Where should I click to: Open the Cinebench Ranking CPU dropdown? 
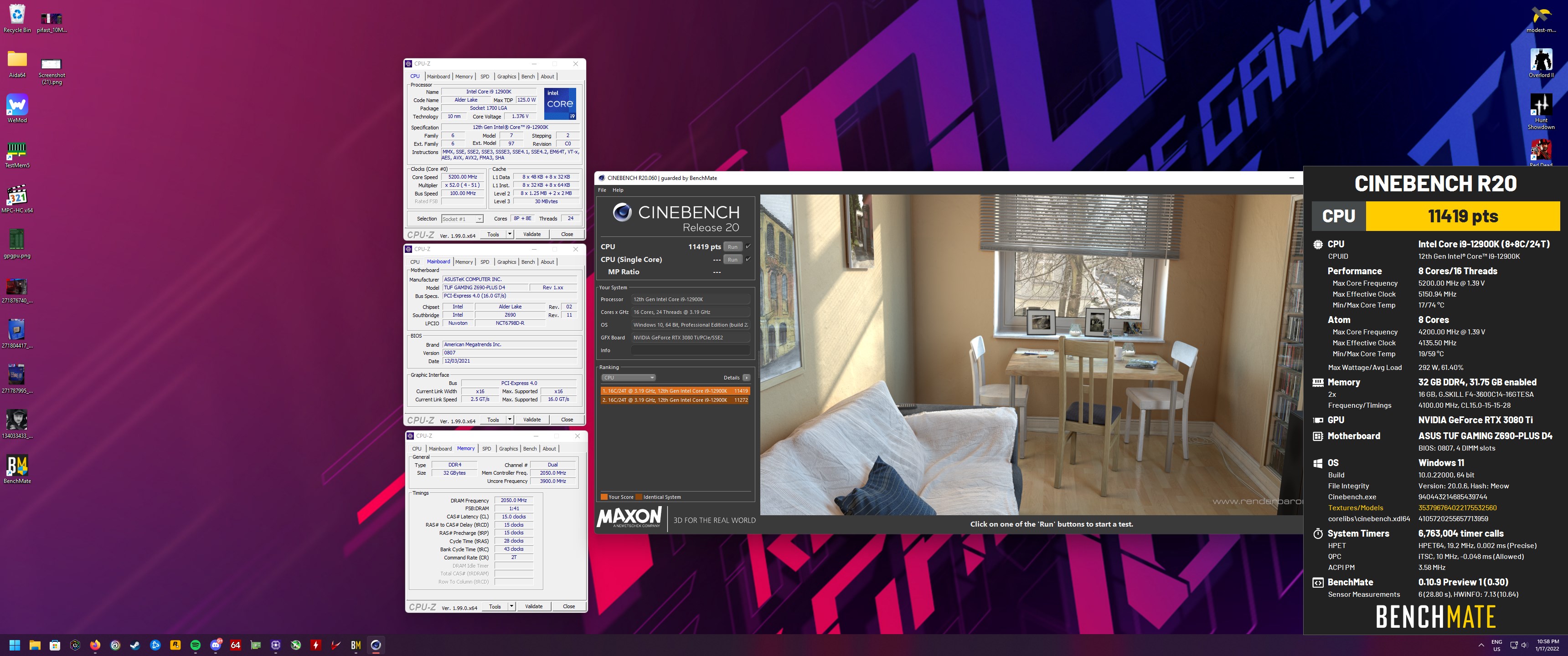628,378
